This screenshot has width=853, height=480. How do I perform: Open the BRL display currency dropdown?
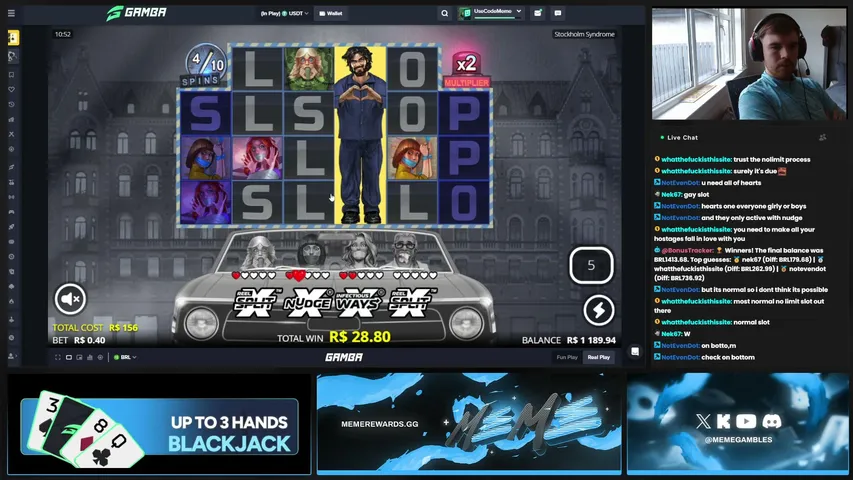[125, 358]
